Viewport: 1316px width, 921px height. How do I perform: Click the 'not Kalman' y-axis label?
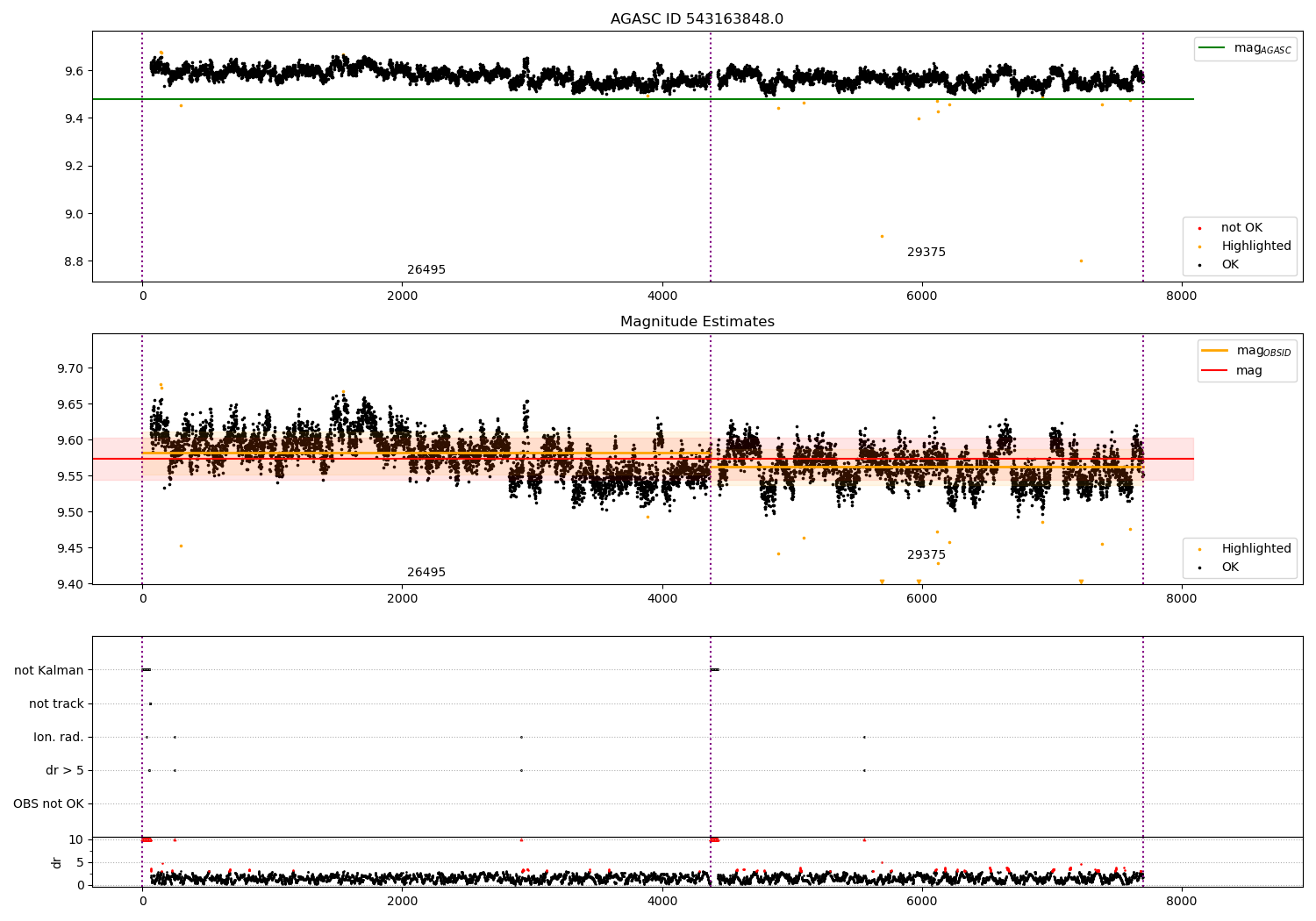49,671
